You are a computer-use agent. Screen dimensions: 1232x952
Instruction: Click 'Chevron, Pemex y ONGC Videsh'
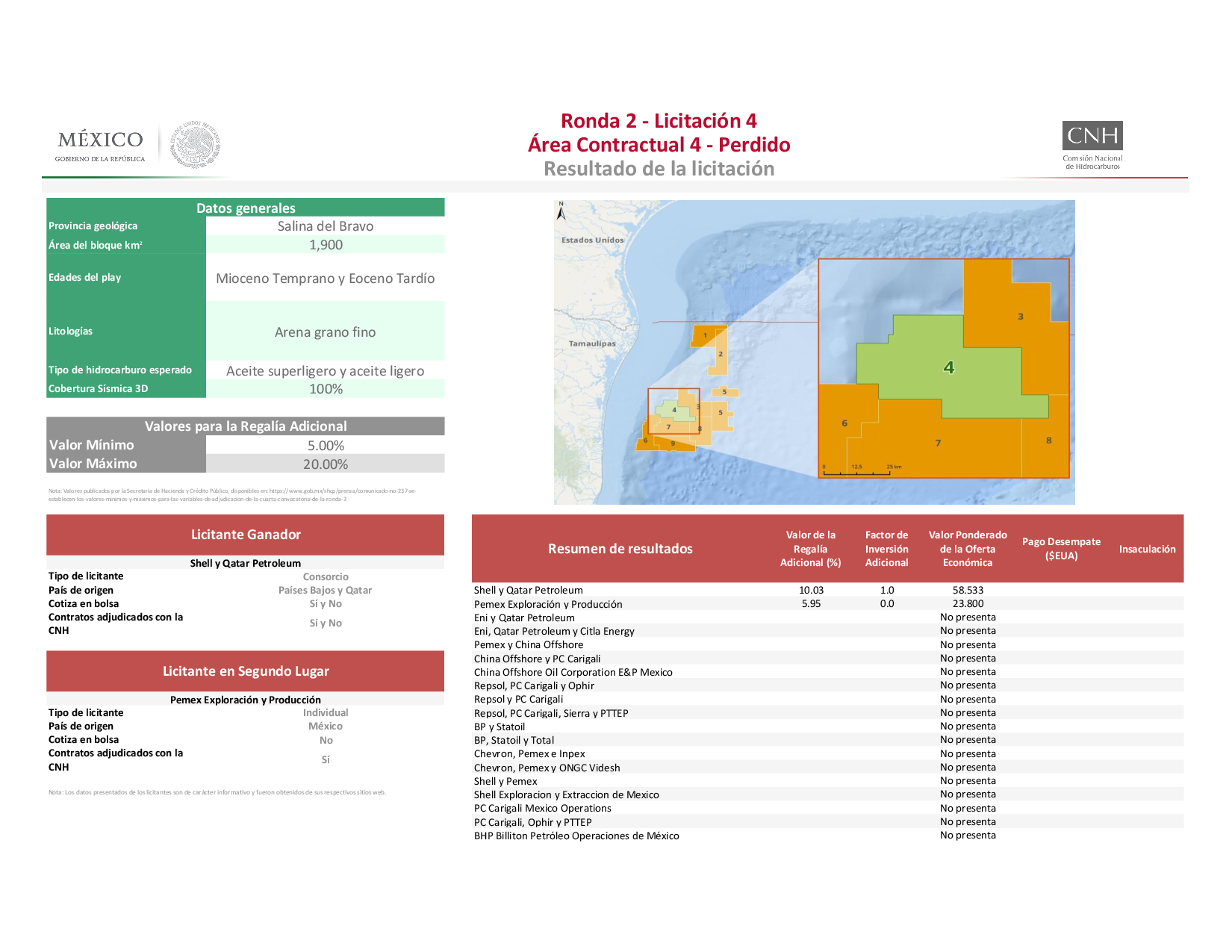click(547, 768)
